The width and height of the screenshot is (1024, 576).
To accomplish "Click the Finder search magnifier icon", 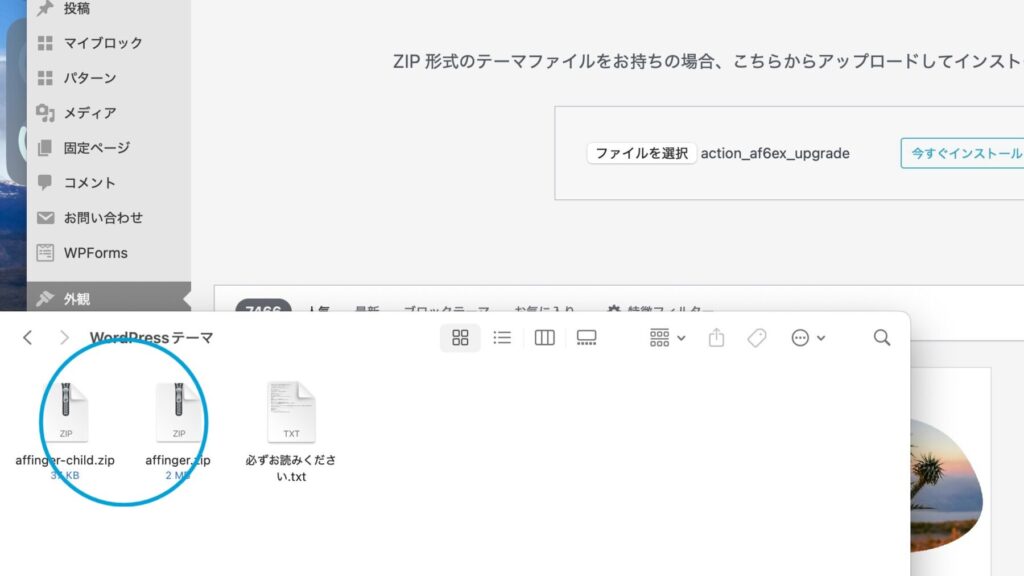I will tap(881, 338).
